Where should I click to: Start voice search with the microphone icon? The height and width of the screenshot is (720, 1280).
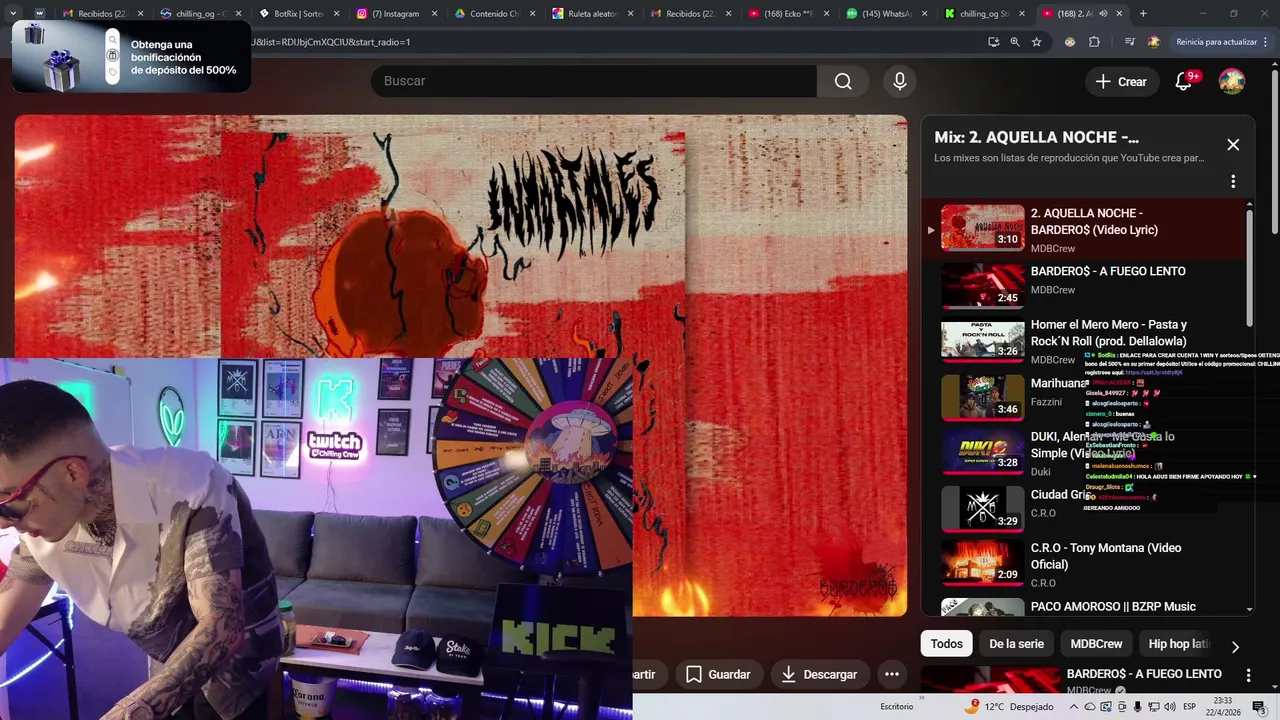900,81
